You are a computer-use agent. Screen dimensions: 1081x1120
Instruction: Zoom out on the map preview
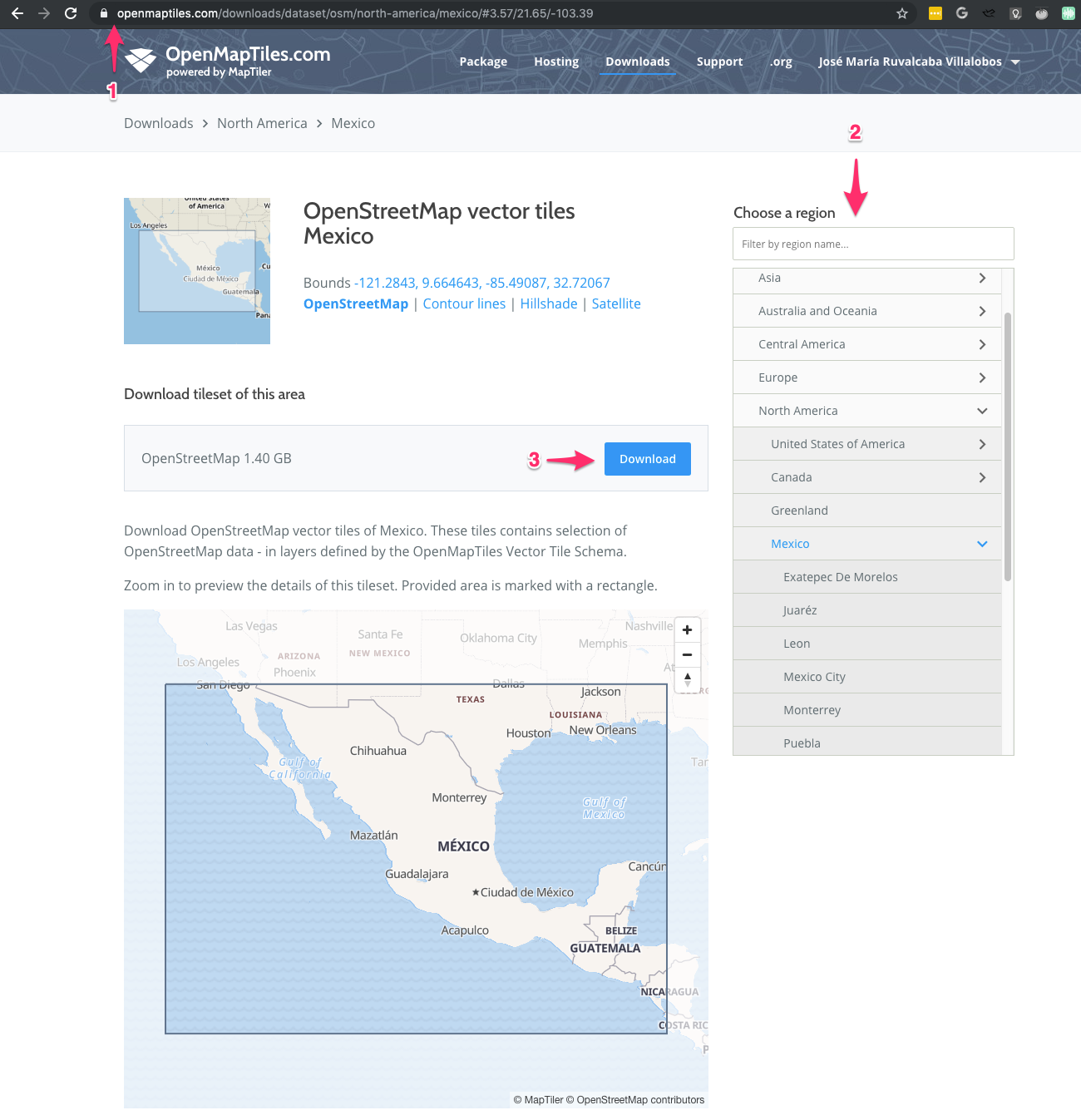click(688, 655)
